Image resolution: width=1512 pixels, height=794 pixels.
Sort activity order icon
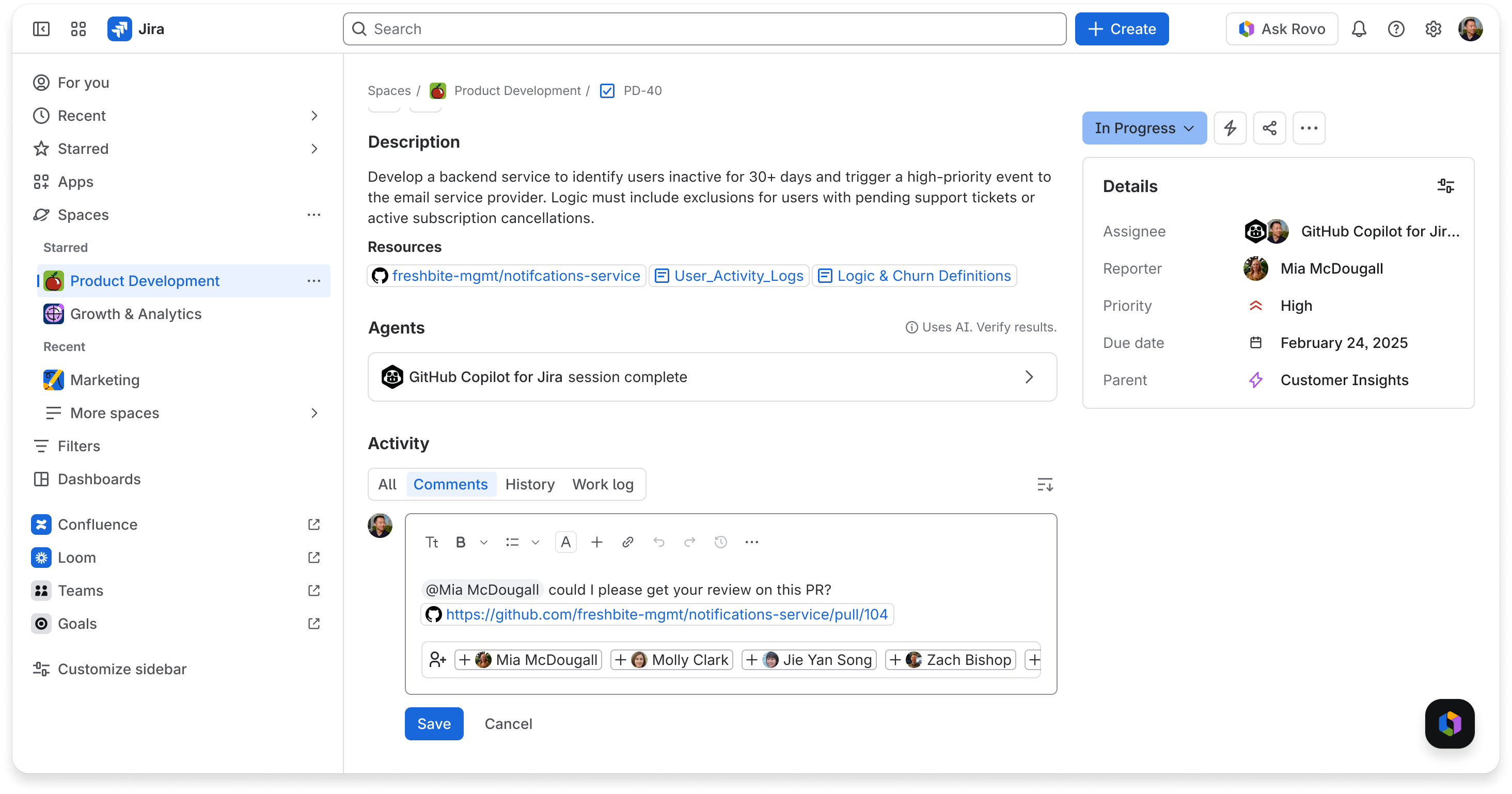[x=1045, y=485]
